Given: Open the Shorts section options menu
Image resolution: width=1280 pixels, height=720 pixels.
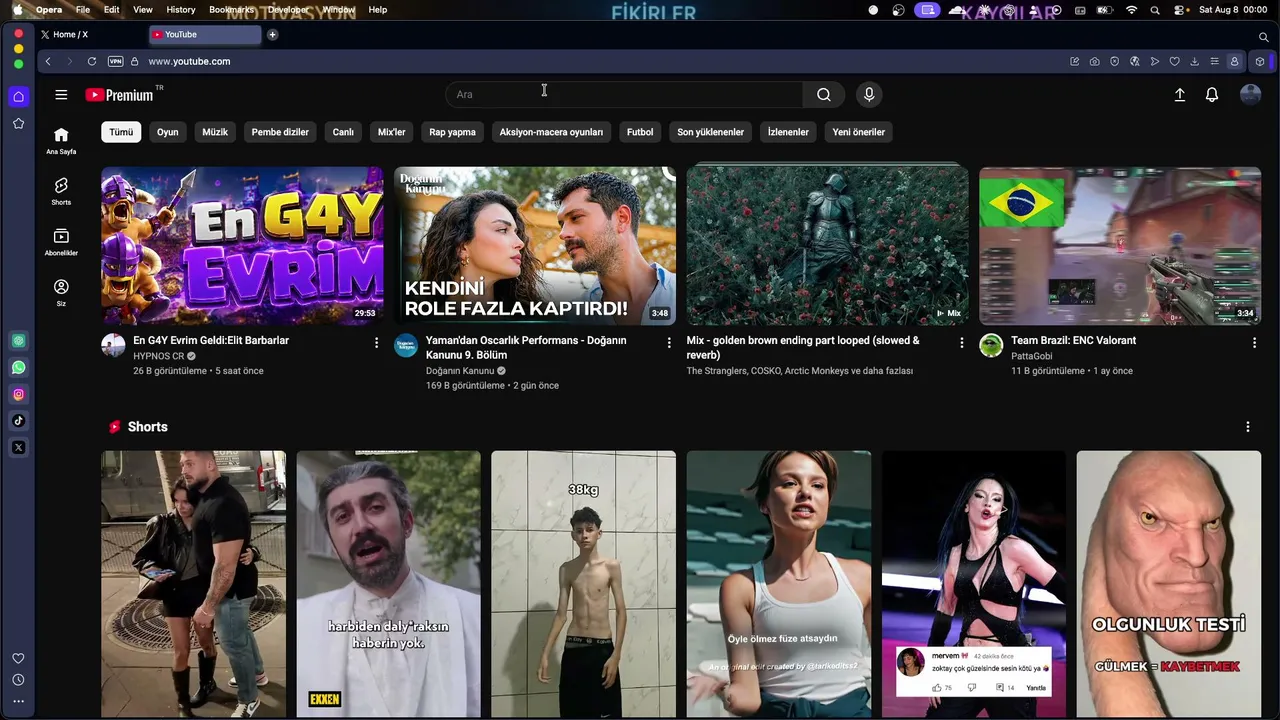Looking at the screenshot, I should (x=1247, y=427).
